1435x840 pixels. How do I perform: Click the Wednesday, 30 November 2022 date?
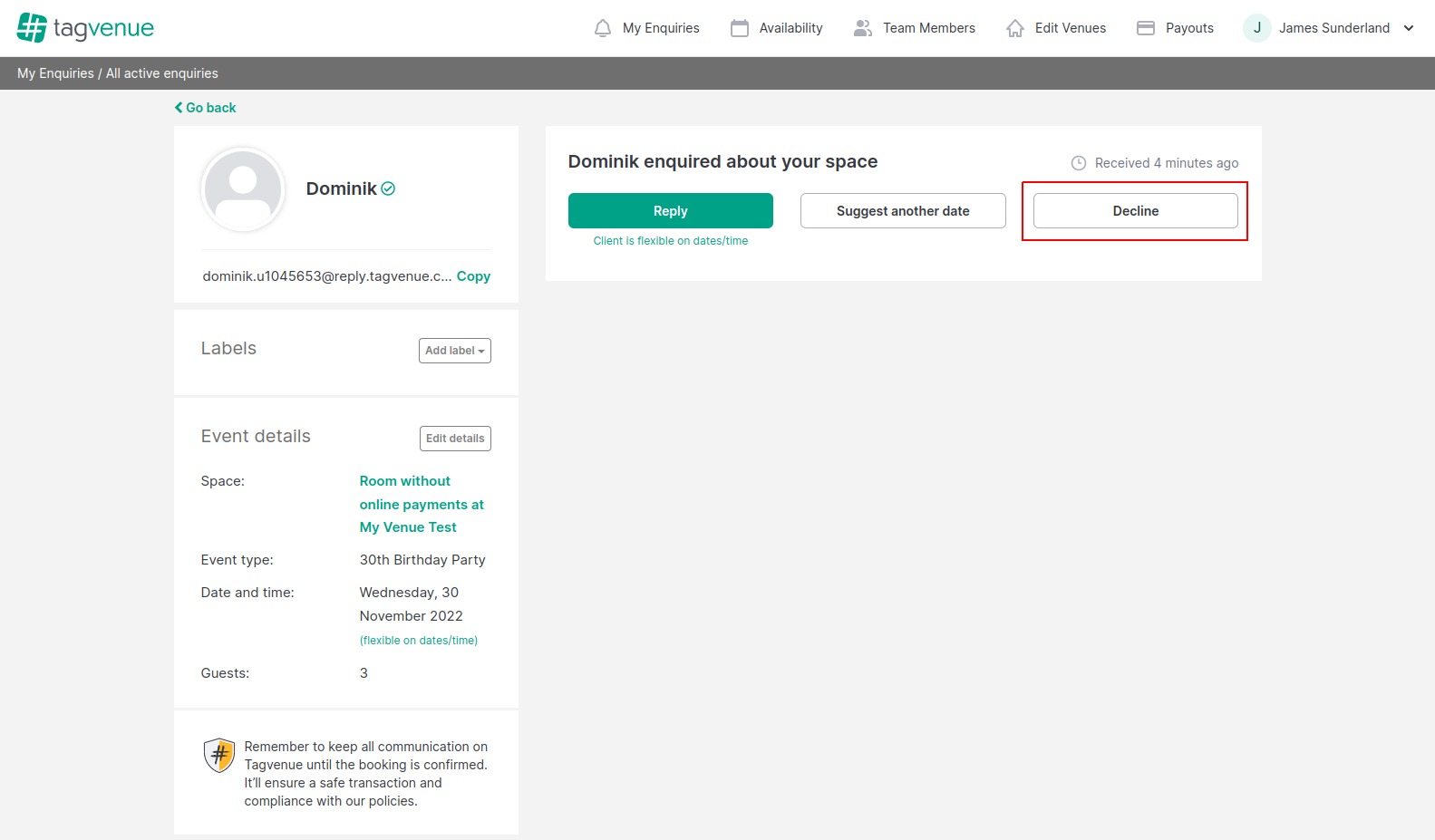point(411,604)
